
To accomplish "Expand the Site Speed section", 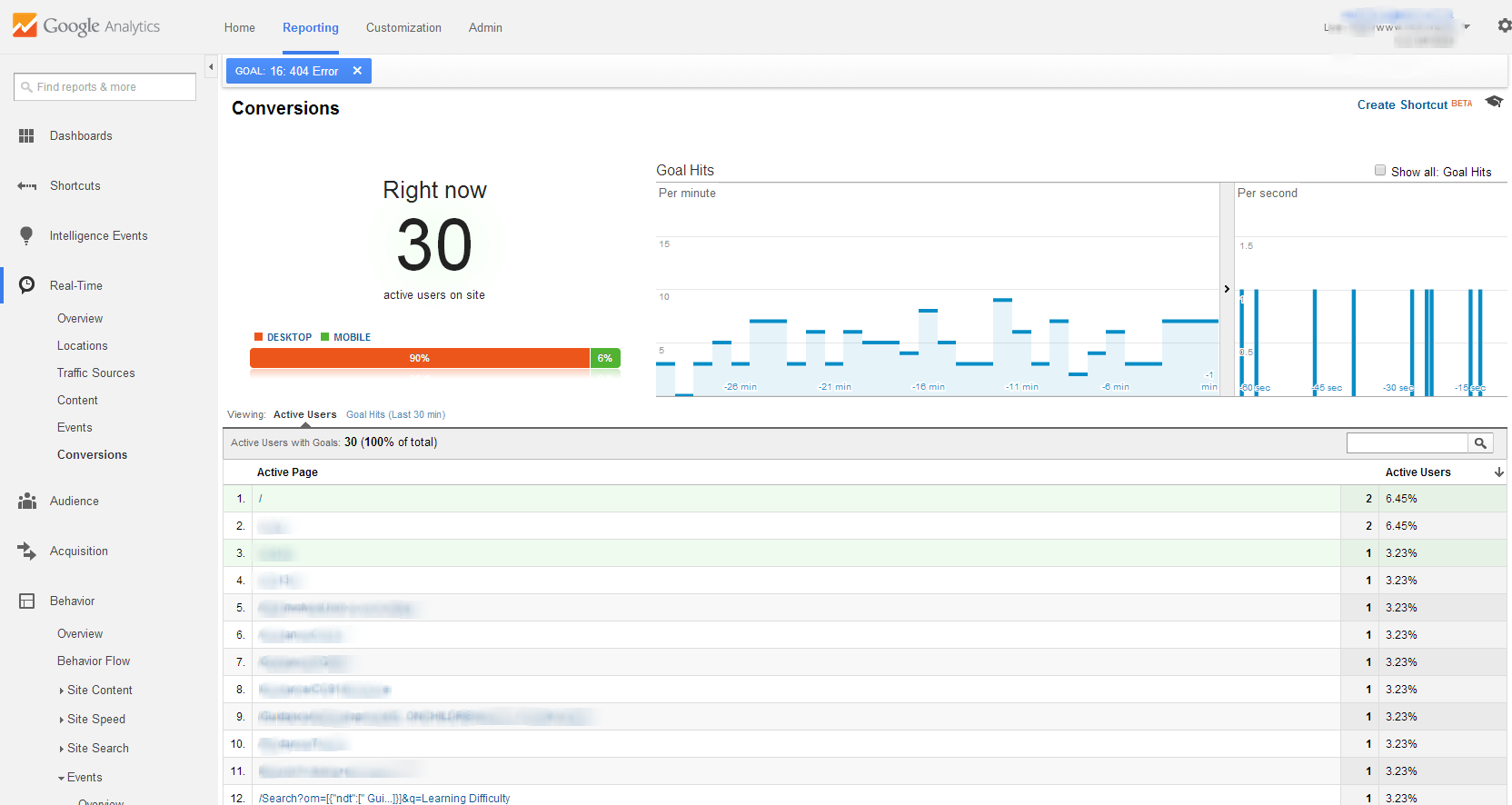I will pyautogui.click(x=95, y=720).
